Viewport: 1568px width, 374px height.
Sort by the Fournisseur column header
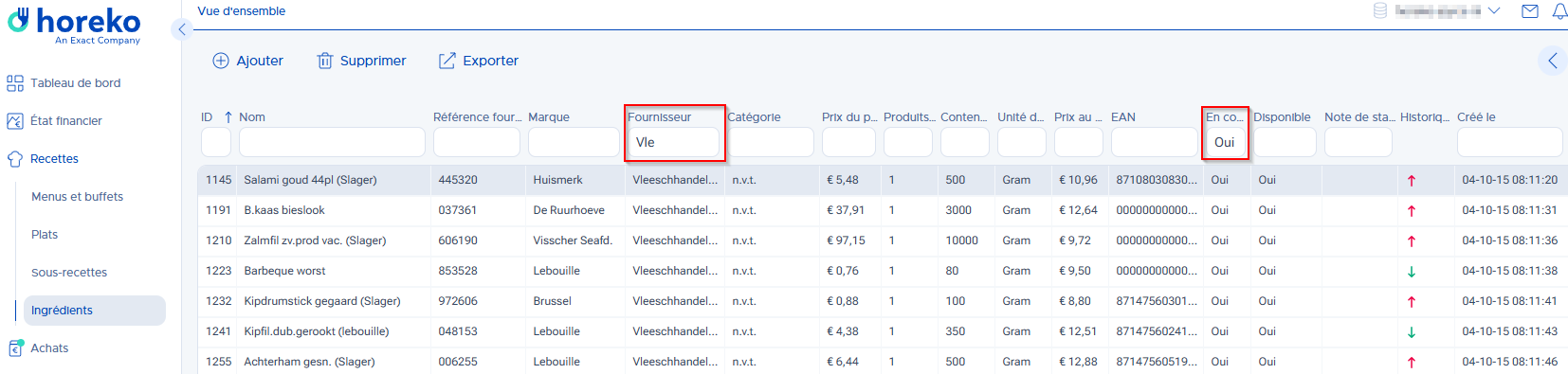click(x=659, y=117)
